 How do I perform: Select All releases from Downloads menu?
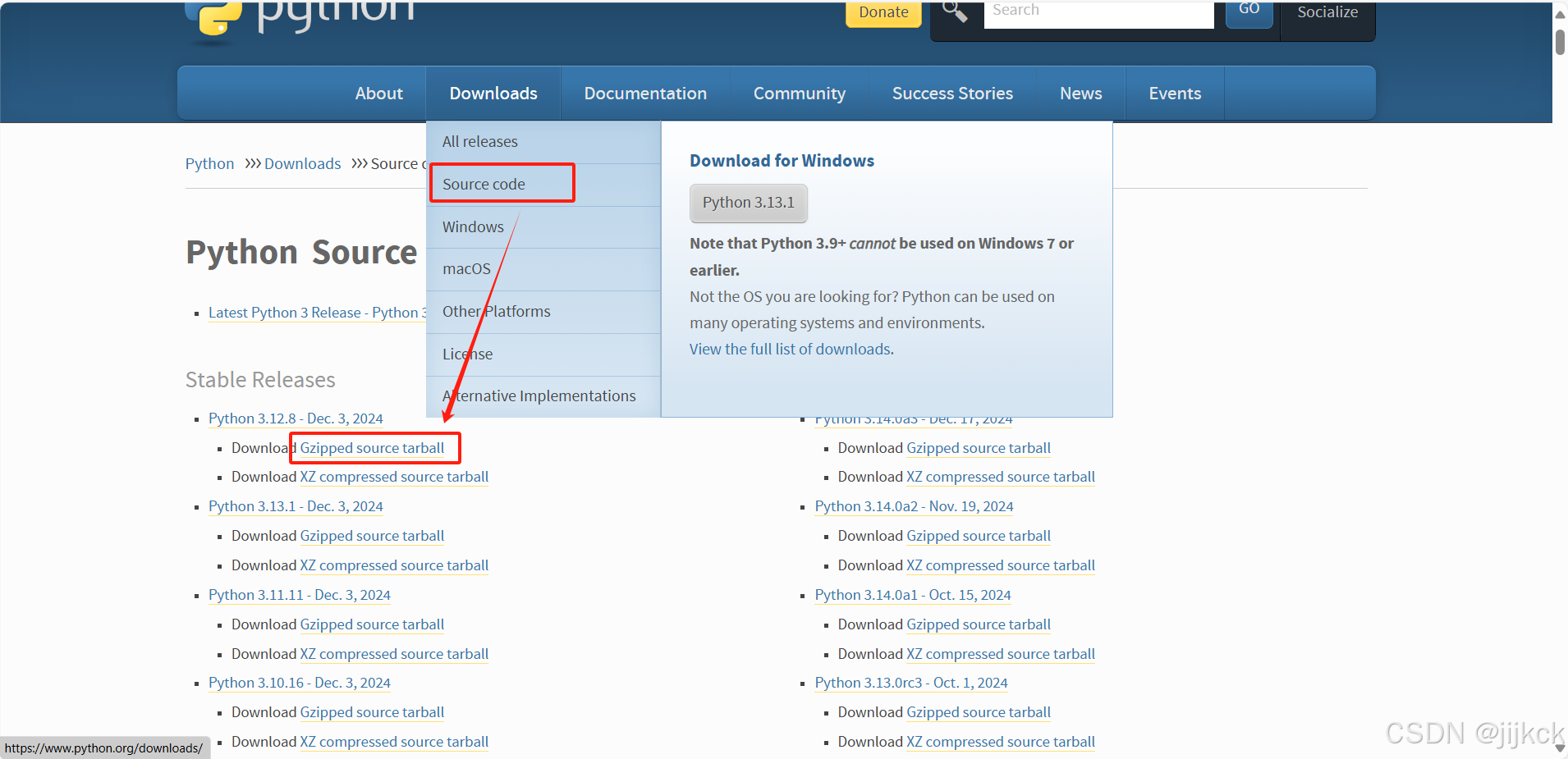point(479,141)
